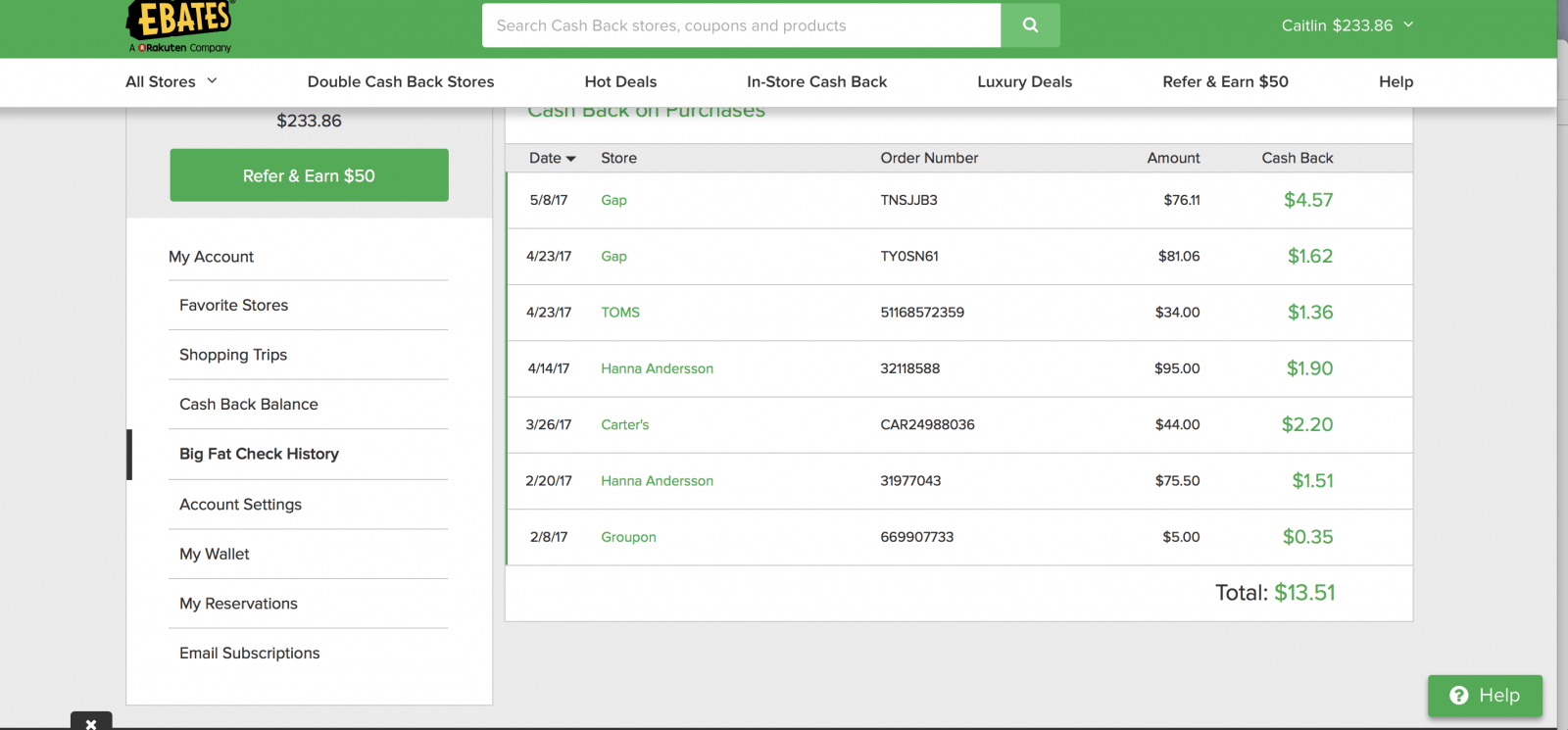Image resolution: width=1568 pixels, height=730 pixels.
Task: Click the question mark Help icon
Action: click(1459, 696)
